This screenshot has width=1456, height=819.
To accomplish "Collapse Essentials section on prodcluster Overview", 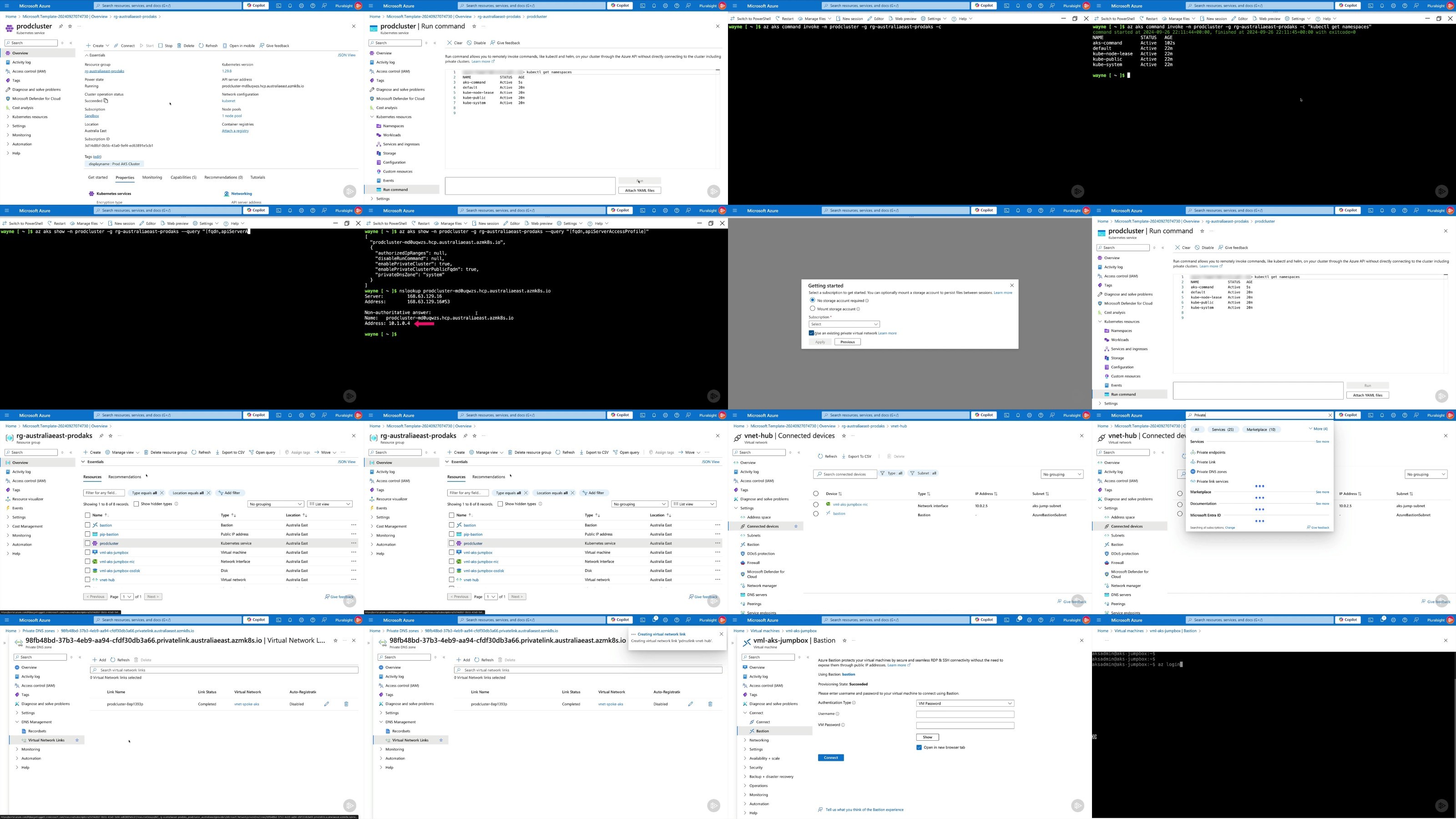I will pyautogui.click(x=95, y=56).
